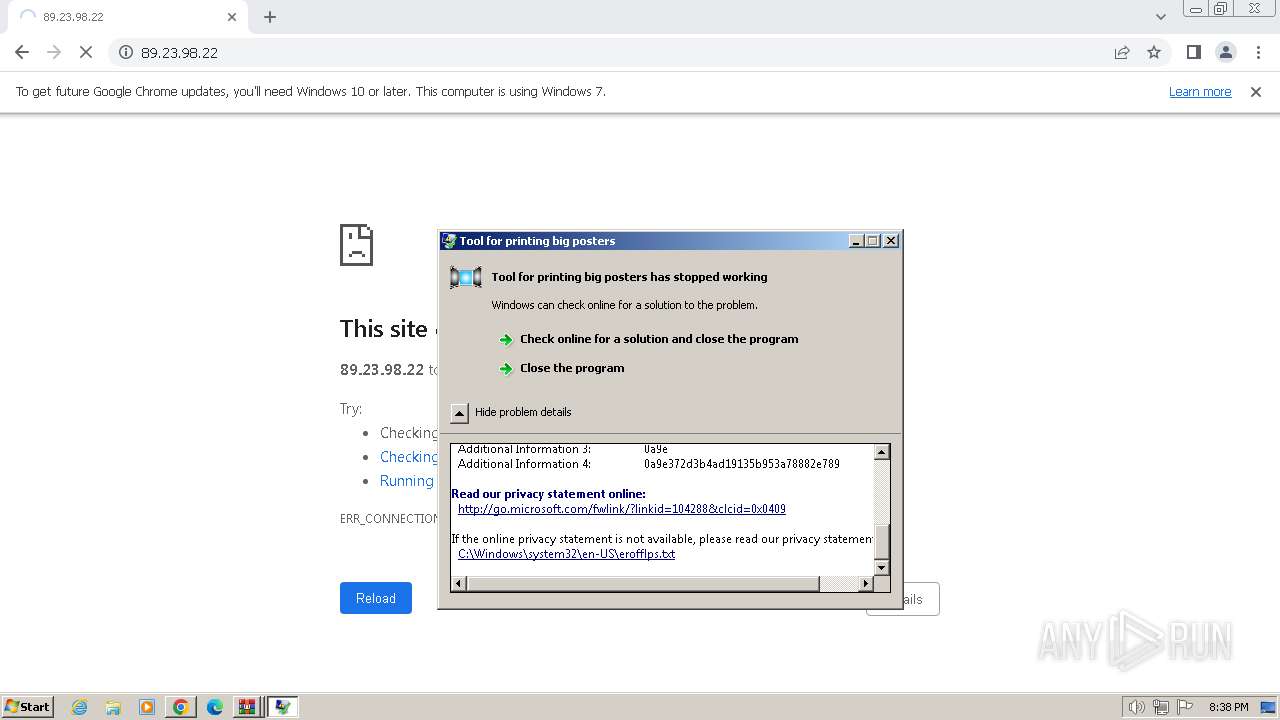
Task: Close the Tool for printing big posters dialog
Action: point(891,241)
